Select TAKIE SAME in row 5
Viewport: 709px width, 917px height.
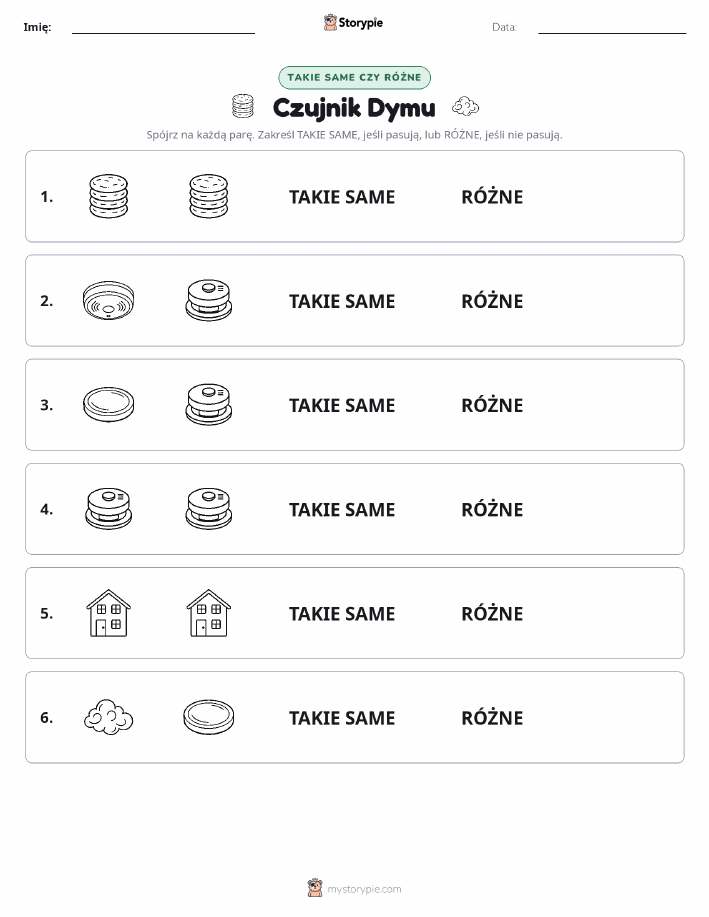342,613
